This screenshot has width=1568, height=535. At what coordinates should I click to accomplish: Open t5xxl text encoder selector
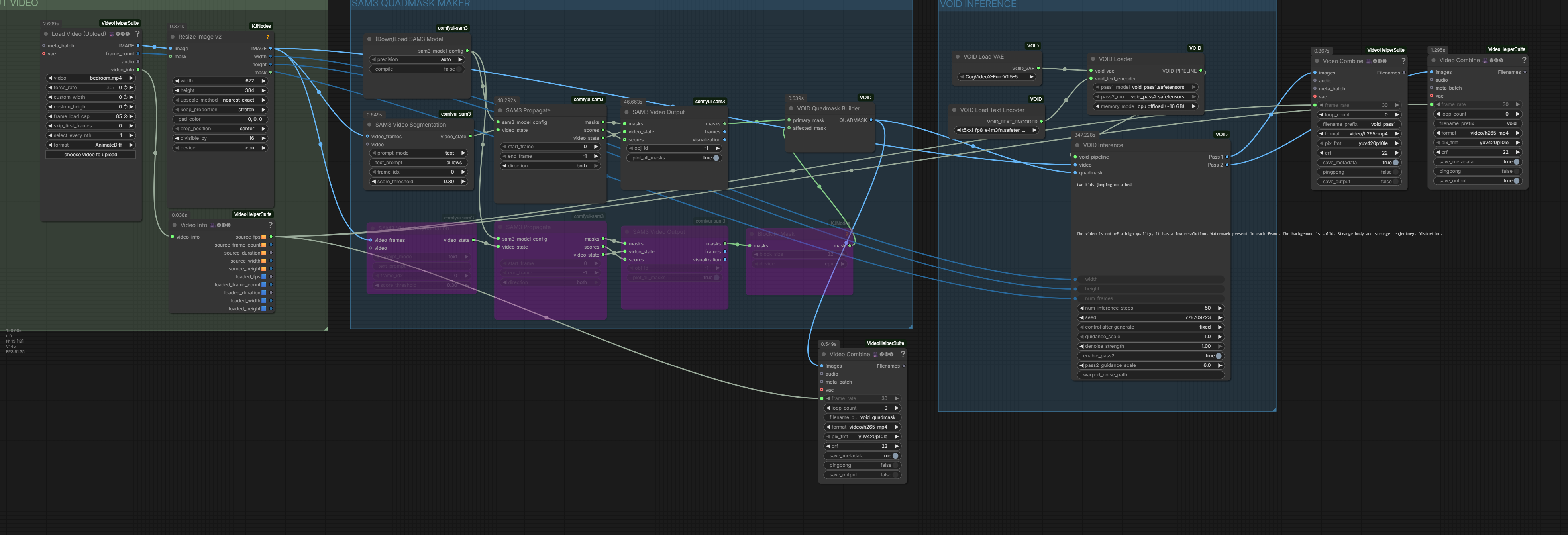tap(997, 130)
